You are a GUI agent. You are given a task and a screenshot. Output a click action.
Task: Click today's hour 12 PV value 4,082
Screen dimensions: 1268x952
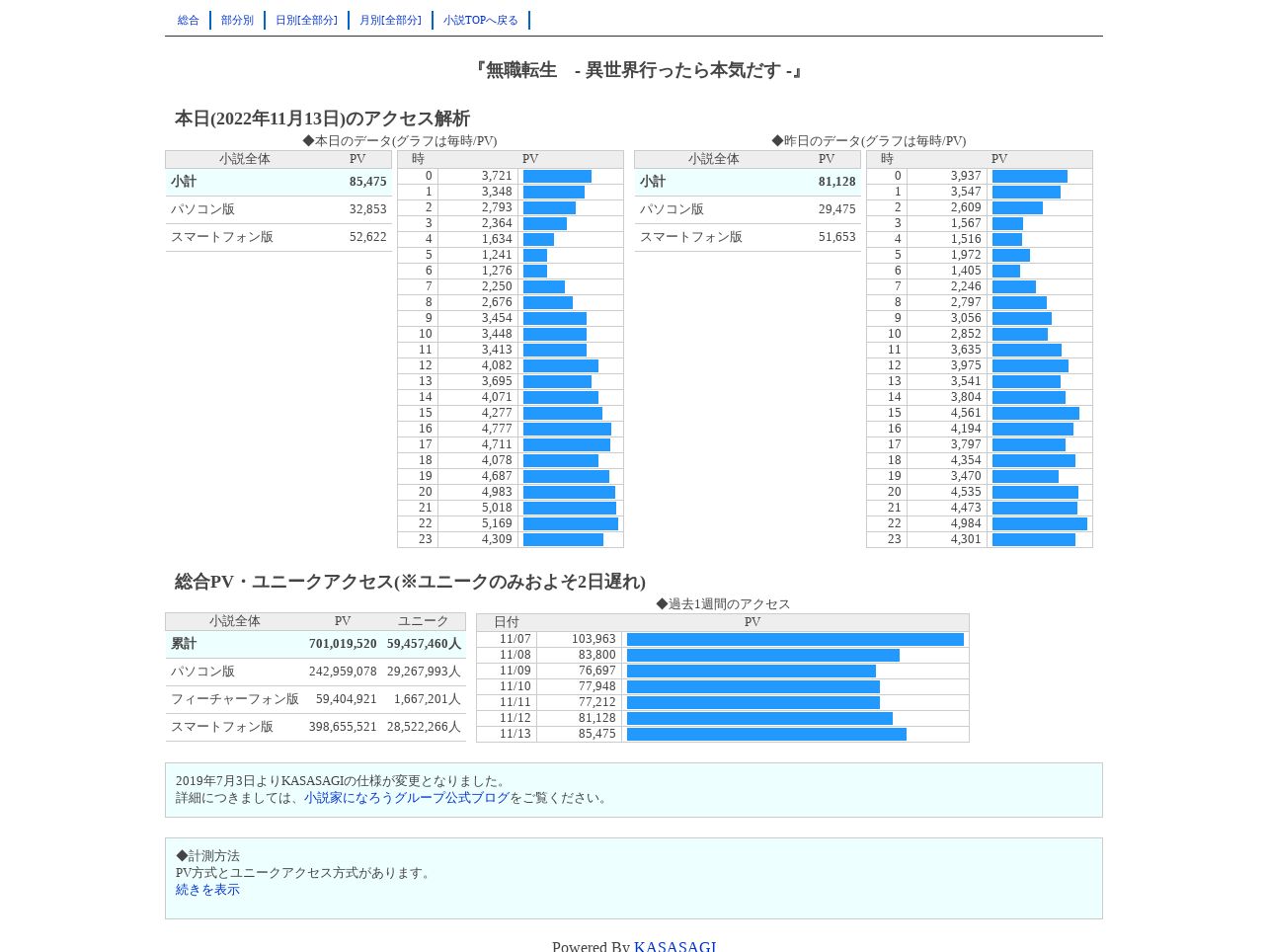pyautogui.click(x=497, y=366)
